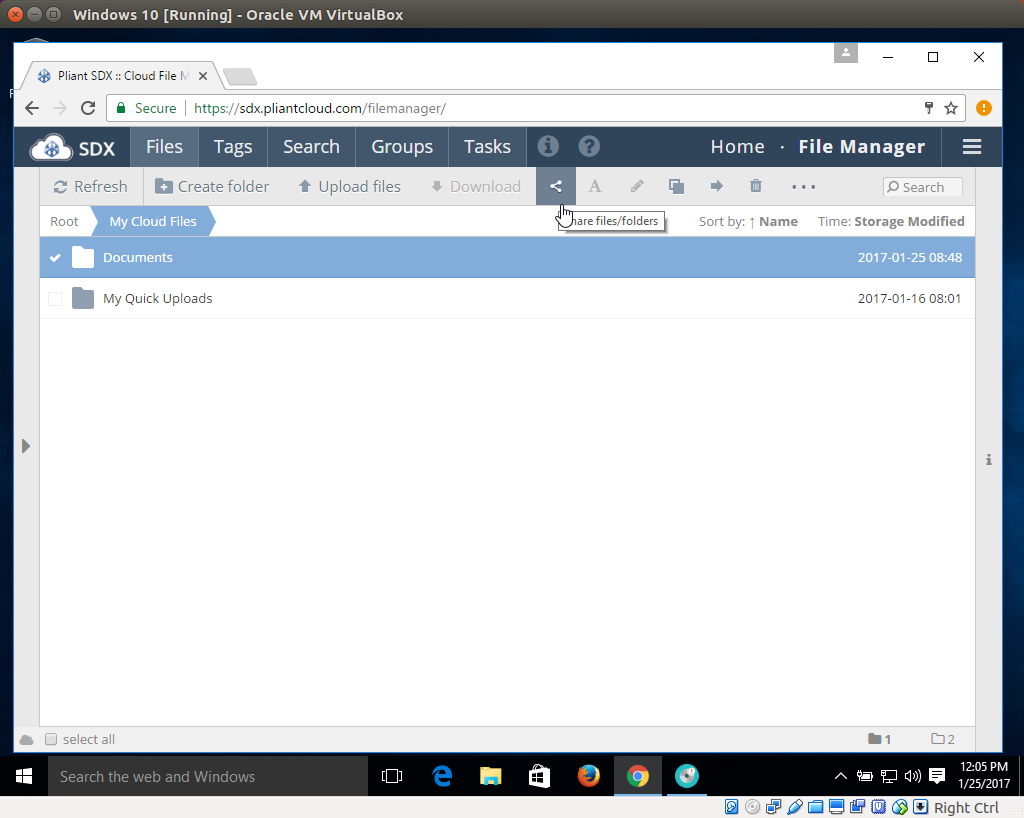Viewport: 1024px width, 818px height.
Task: Open Microsoft Edge from the taskbar
Action: point(442,776)
